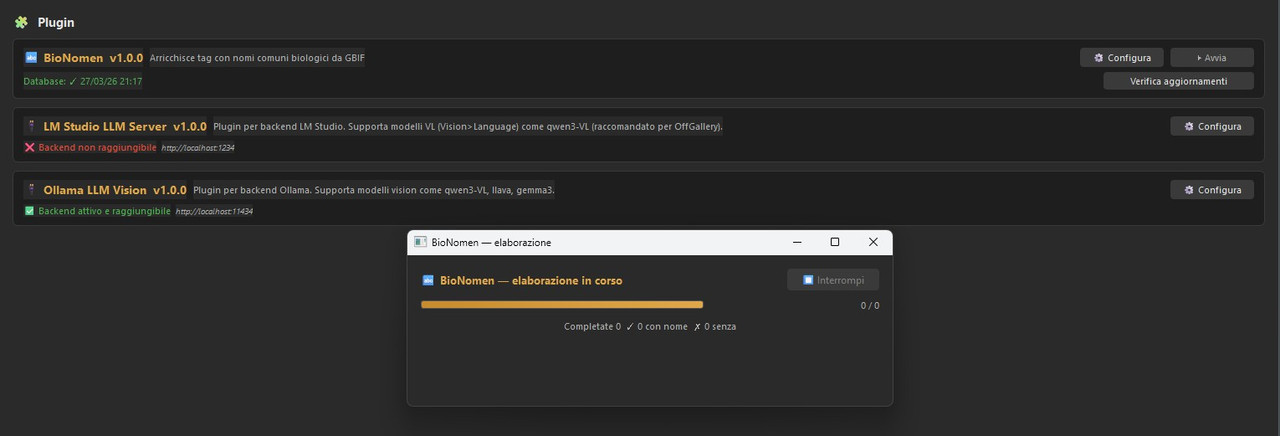This screenshot has width=1280, height=436.
Task: Maximize the BioNomen elaborazione dialog
Action: tap(835, 242)
